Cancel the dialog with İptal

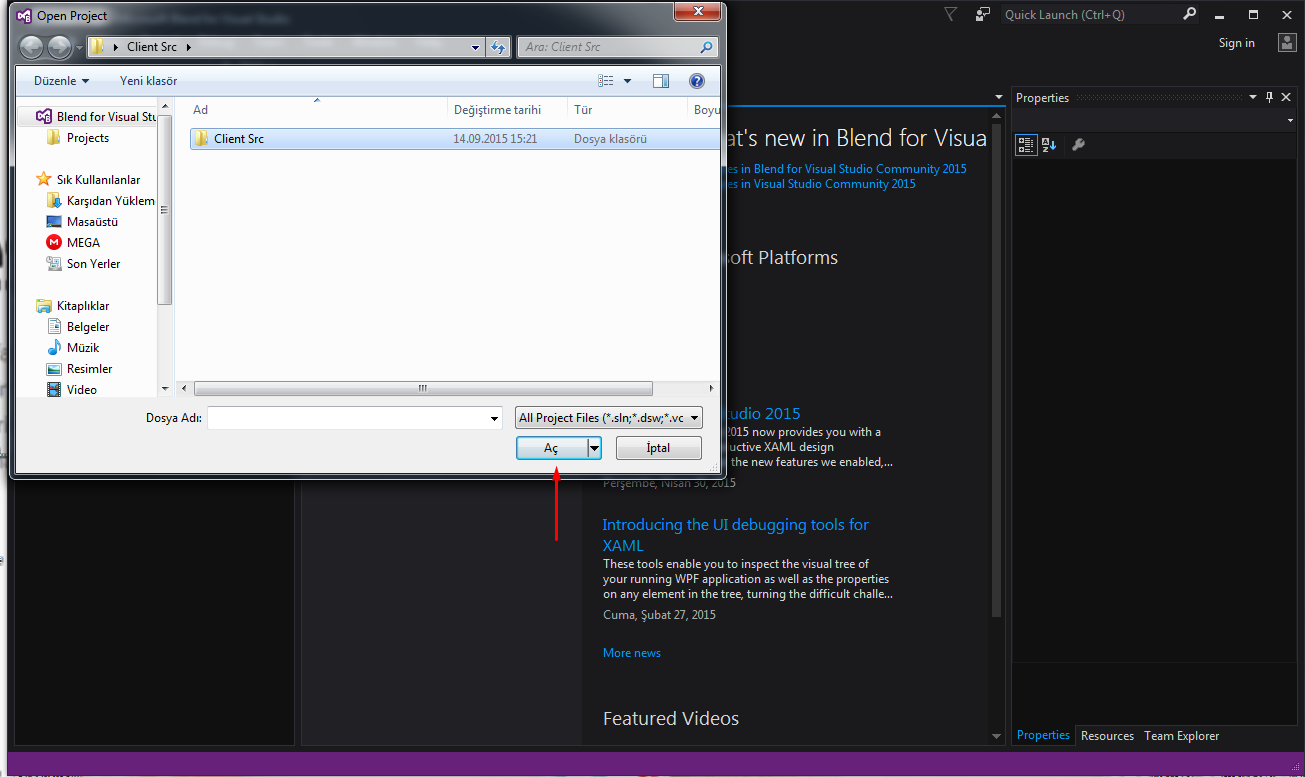pos(659,449)
